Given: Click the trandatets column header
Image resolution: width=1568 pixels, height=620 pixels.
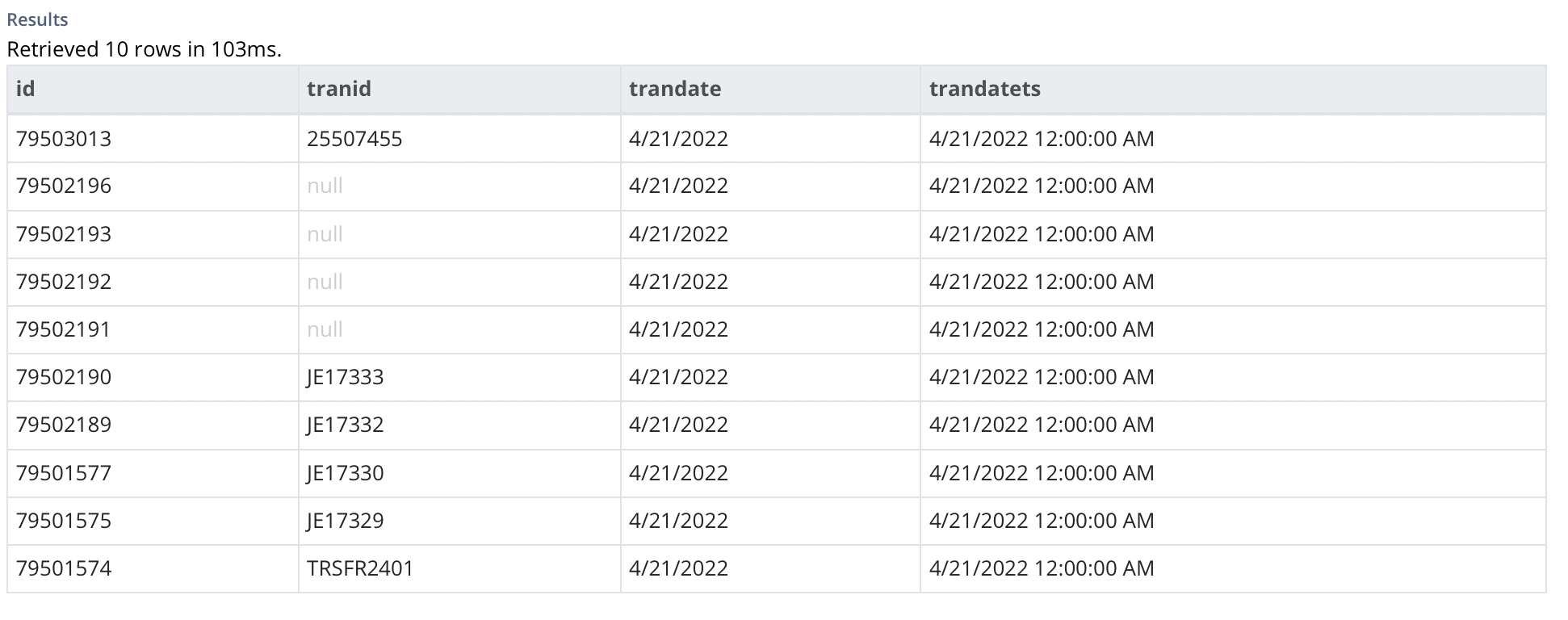Looking at the screenshot, I should click(x=1233, y=89).
